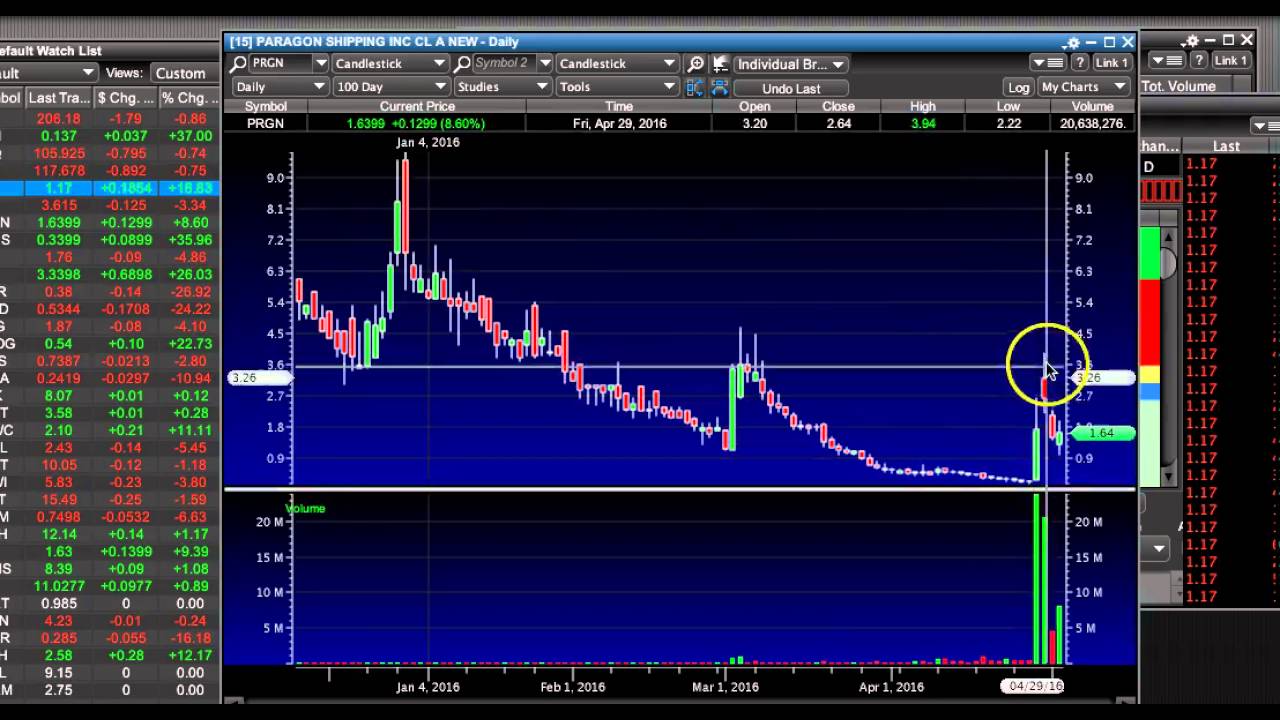The image size is (1280, 720).
Task: Click the Symbol 2 input field
Action: point(504,63)
